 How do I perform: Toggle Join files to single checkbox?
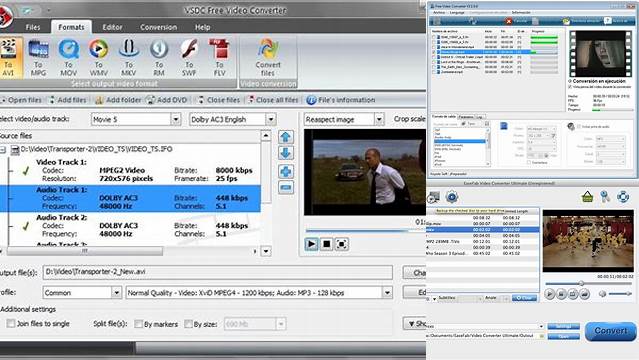click(11, 324)
